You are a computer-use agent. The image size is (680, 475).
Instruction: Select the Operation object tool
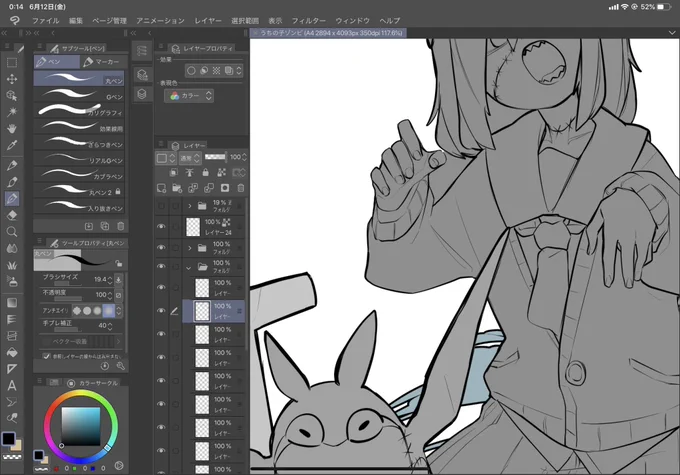click(x=12, y=95)
